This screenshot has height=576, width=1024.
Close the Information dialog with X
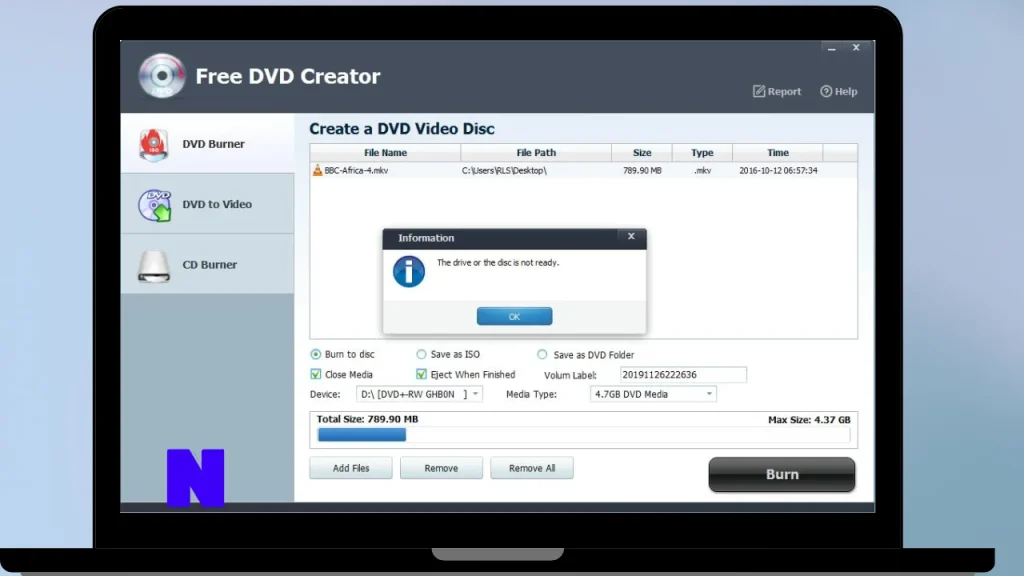[x=631, y=236]
